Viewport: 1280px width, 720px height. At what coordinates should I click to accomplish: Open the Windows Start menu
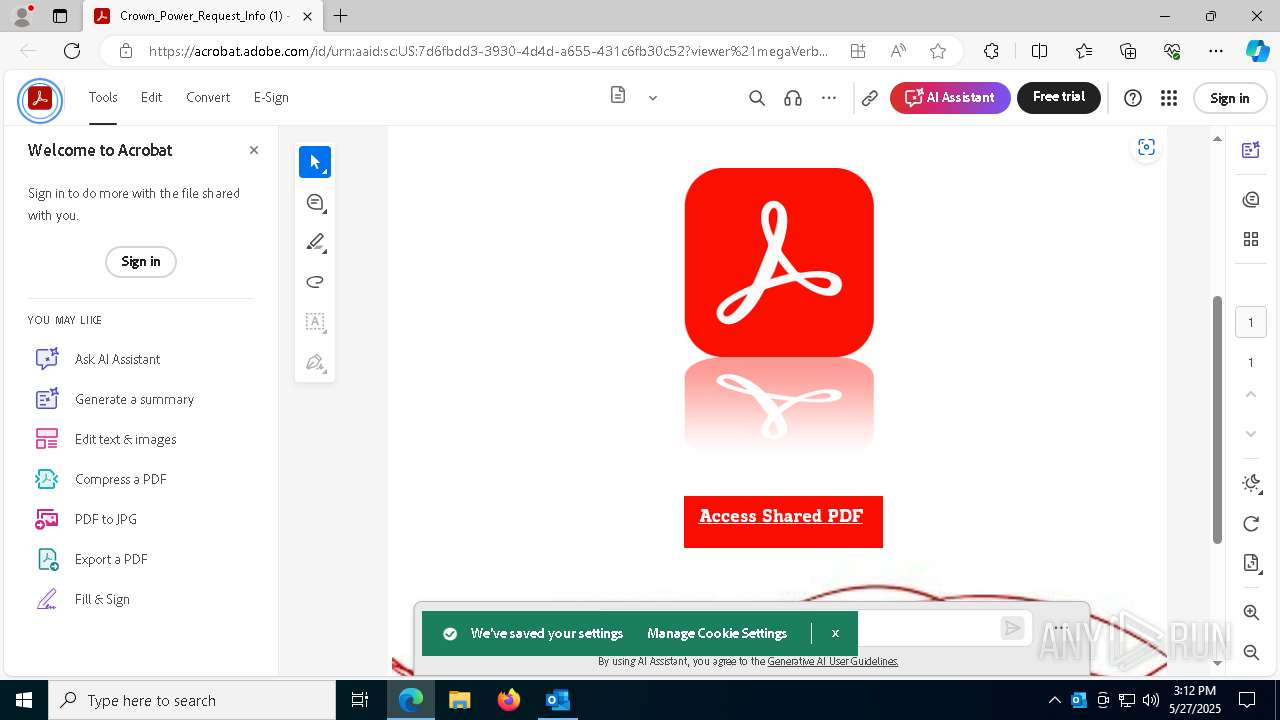tap(24, 700)
